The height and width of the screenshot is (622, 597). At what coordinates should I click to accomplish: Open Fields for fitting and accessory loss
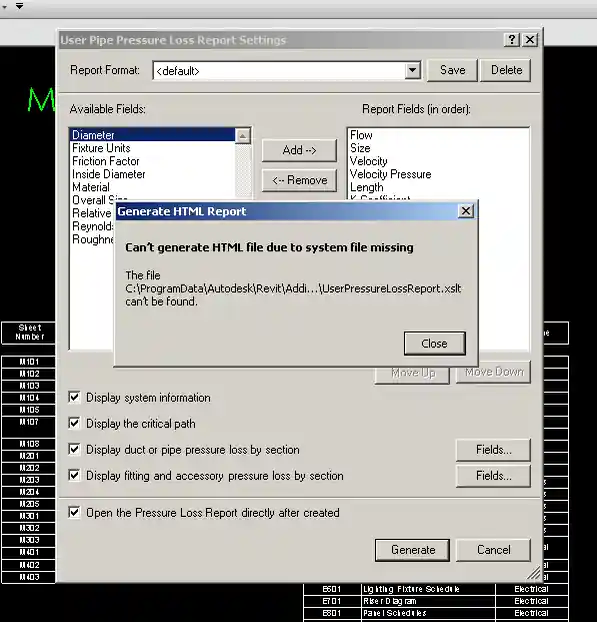pos(493,476)
